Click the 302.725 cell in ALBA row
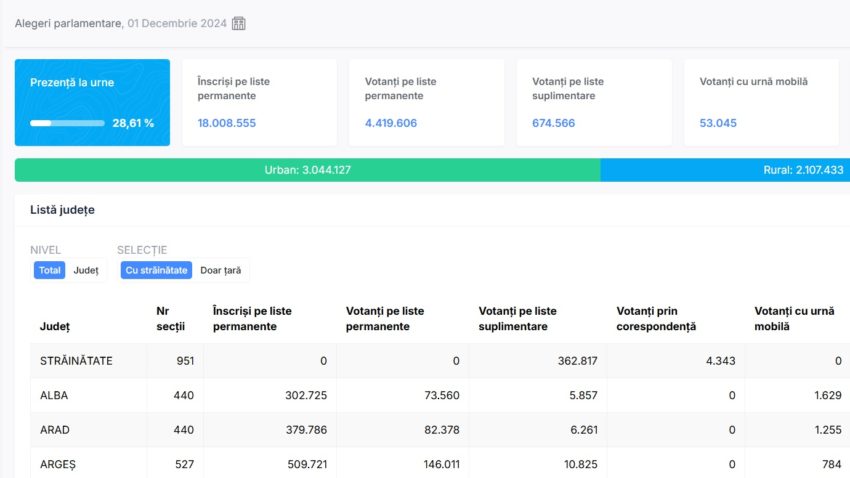The height and width of the screenshot is (478, 850). click(306, 396)
